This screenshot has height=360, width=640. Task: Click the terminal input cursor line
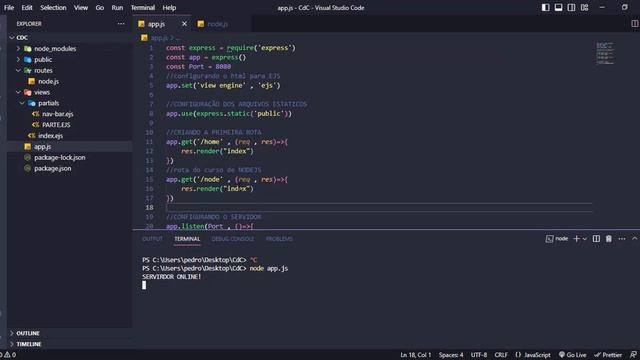tap(144, 285)
